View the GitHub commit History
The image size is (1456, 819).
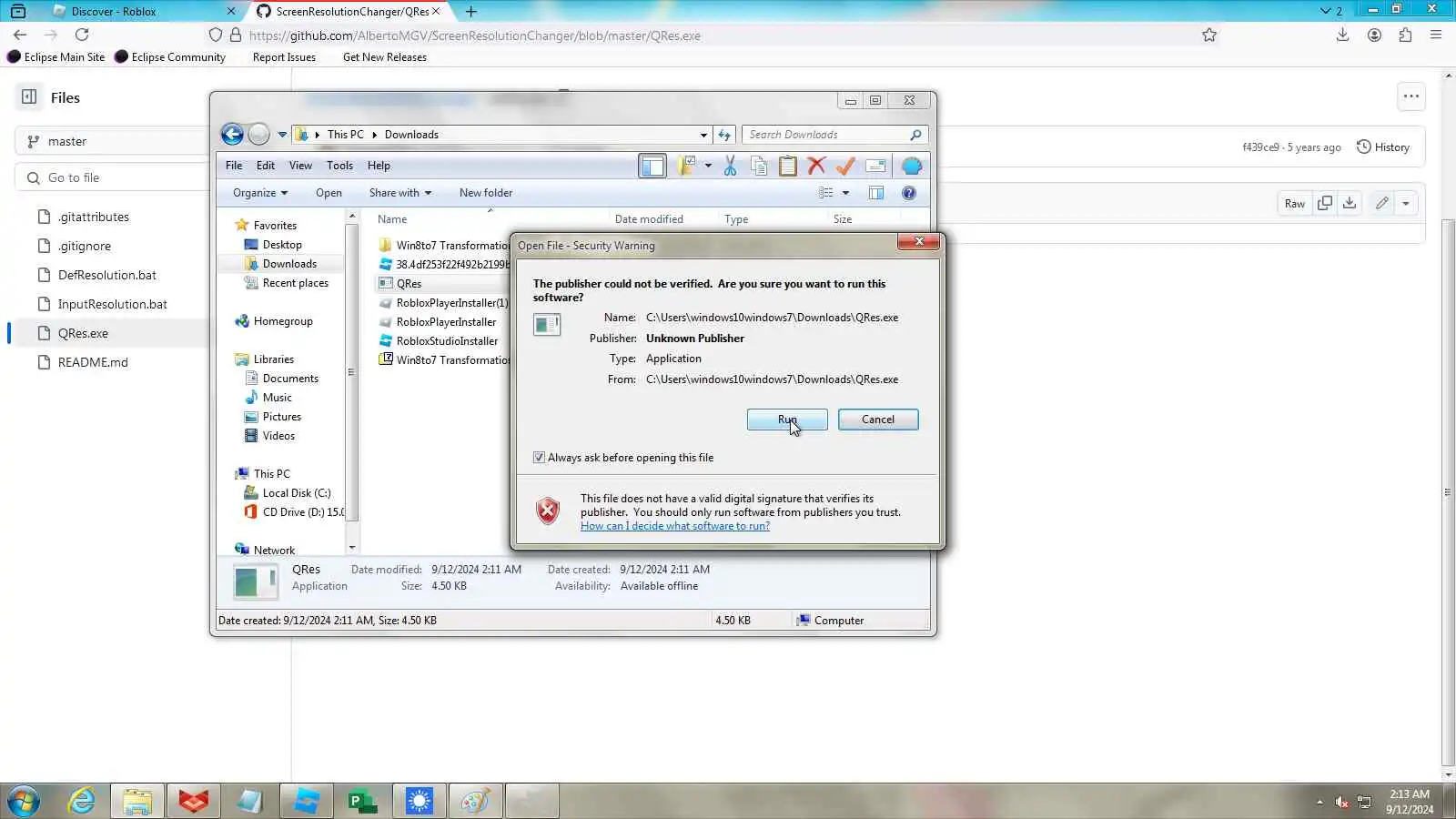tap(1383, 147)
